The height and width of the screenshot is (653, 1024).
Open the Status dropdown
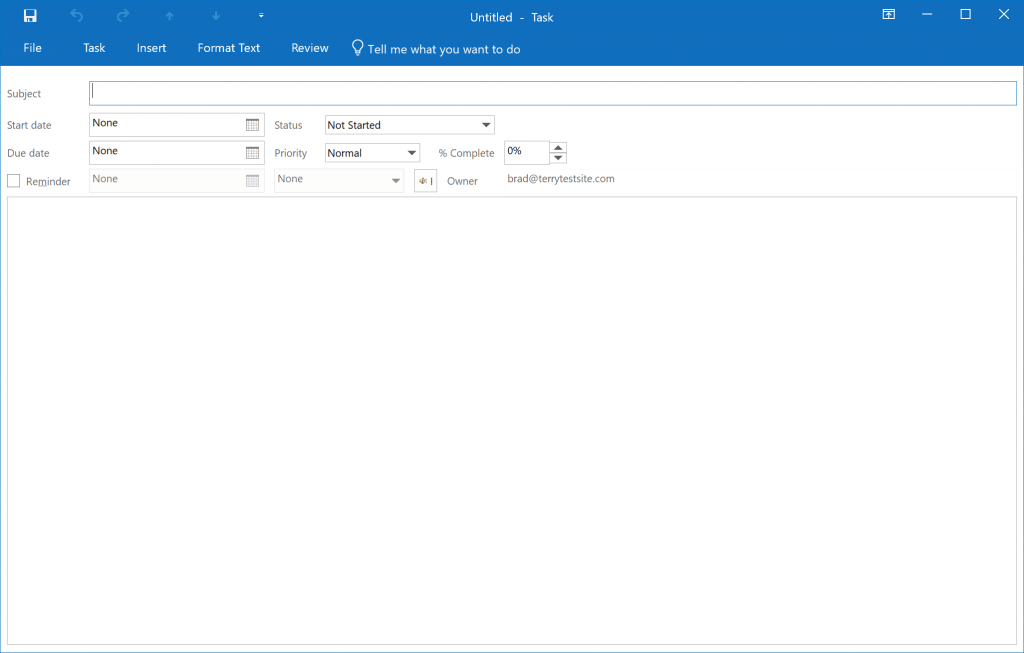coord(485,124)
